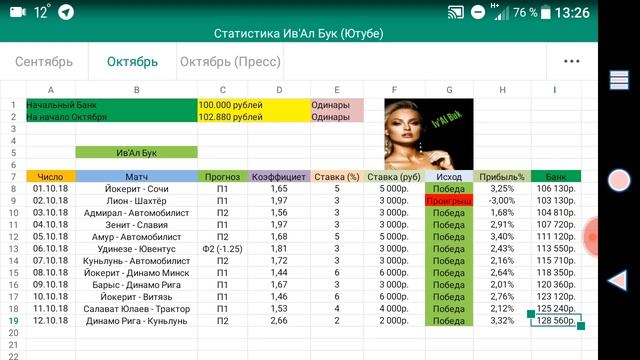Screen dimensions: 640x360
Task: Select the Исход header cell
Action: coord(449,177)
